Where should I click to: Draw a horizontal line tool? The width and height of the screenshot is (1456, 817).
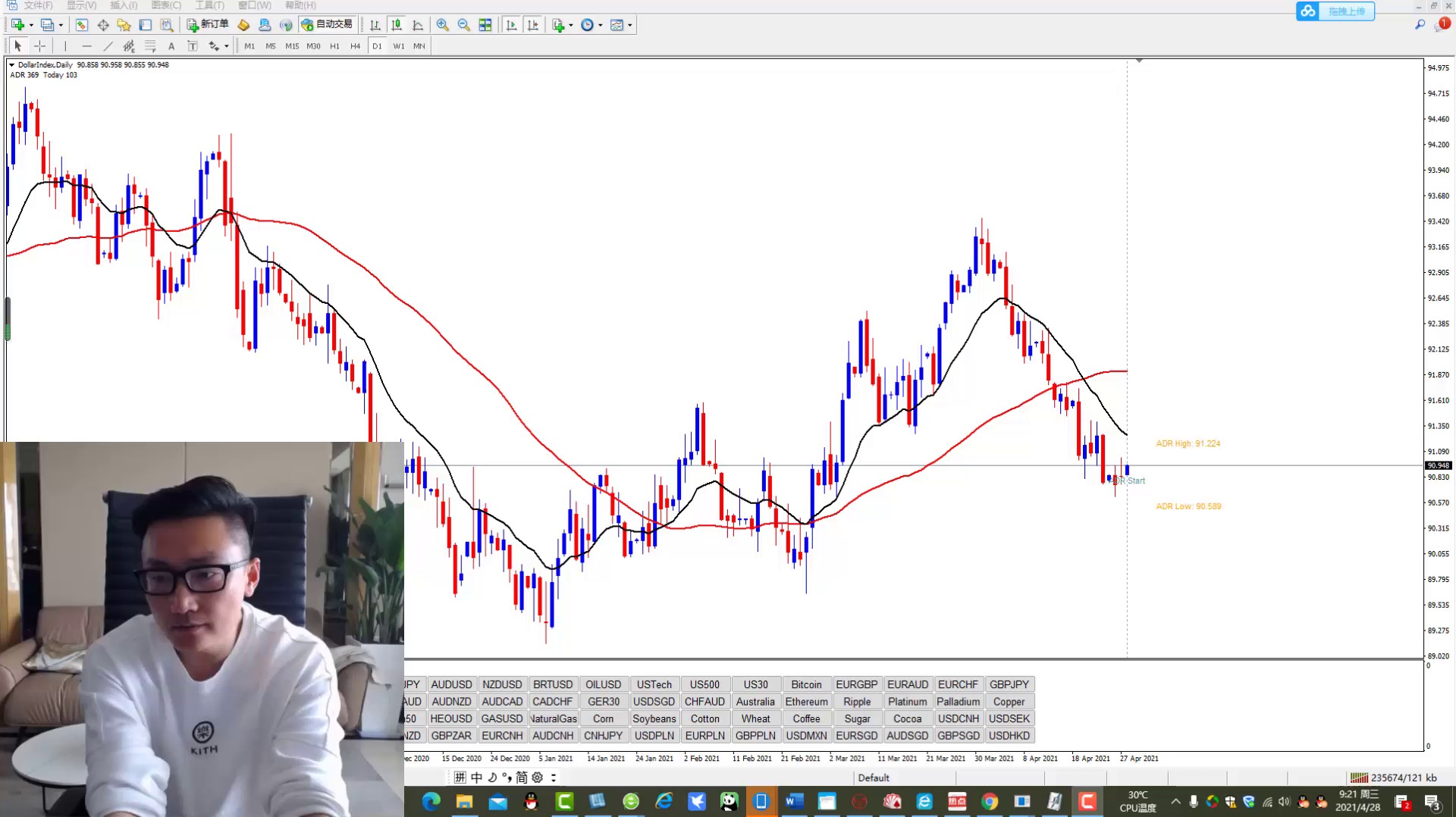(x=86, y=46)
